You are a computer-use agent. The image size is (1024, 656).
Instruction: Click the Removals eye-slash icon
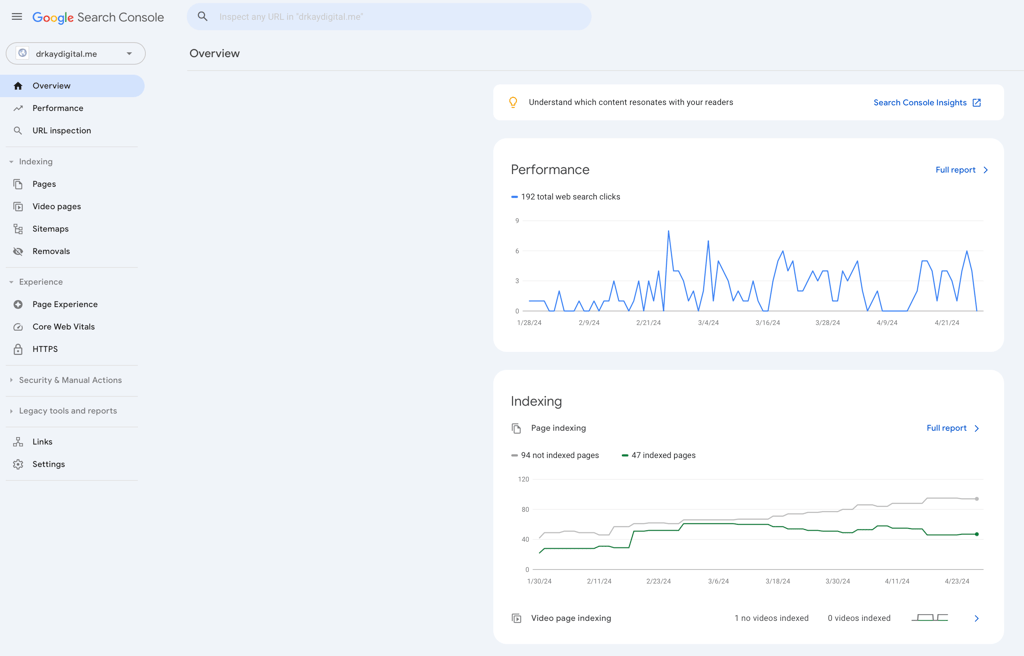click(x=18, y=252)
